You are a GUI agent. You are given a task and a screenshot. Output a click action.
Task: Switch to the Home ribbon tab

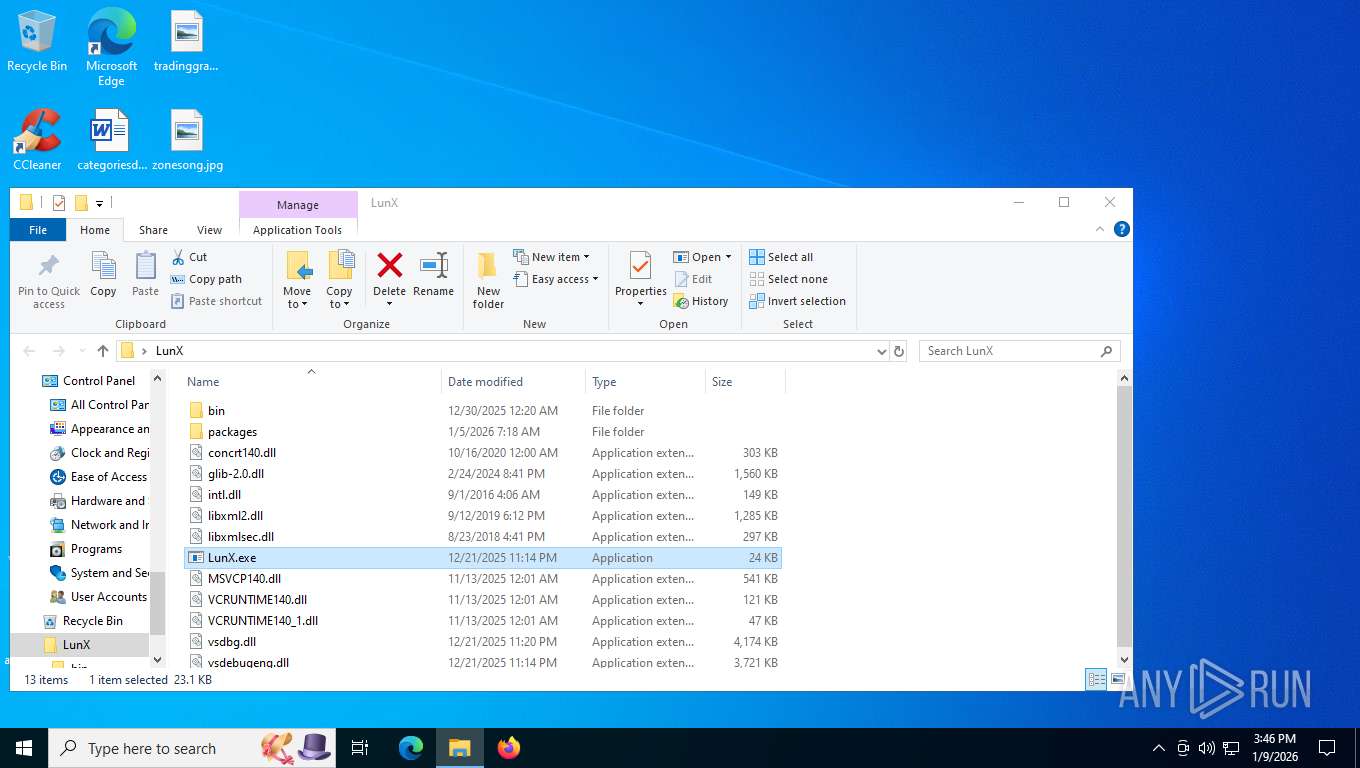tap(95, 230)
